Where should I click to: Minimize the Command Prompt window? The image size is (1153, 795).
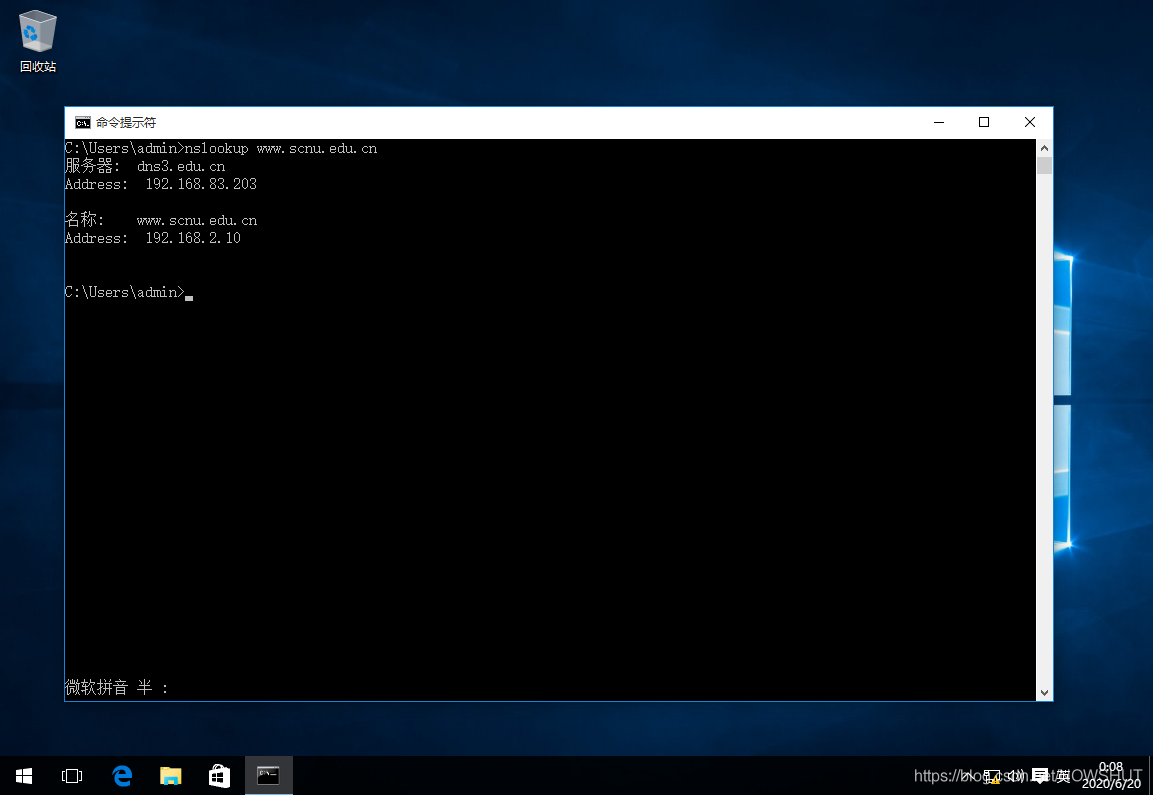point(938,122)
